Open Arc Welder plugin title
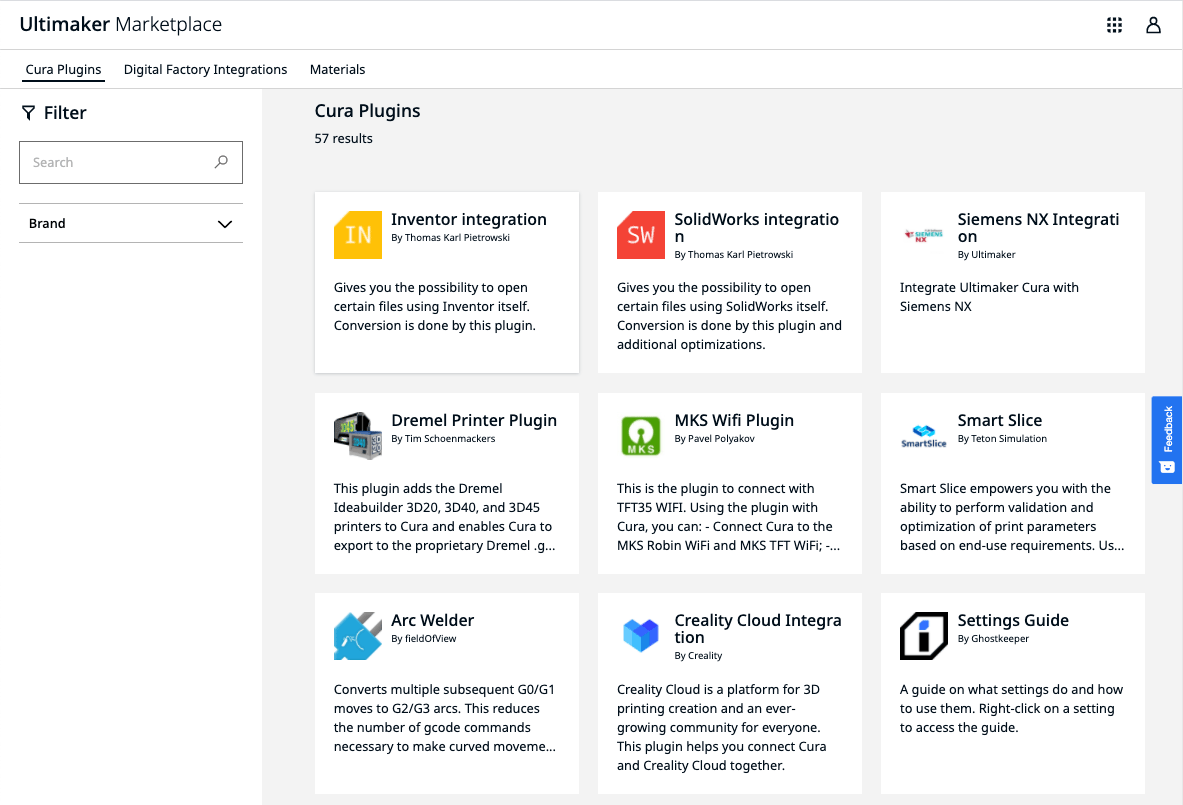The height and width of the screenshot is (805, 1183). pyautogui.click(x=432, y=620)
